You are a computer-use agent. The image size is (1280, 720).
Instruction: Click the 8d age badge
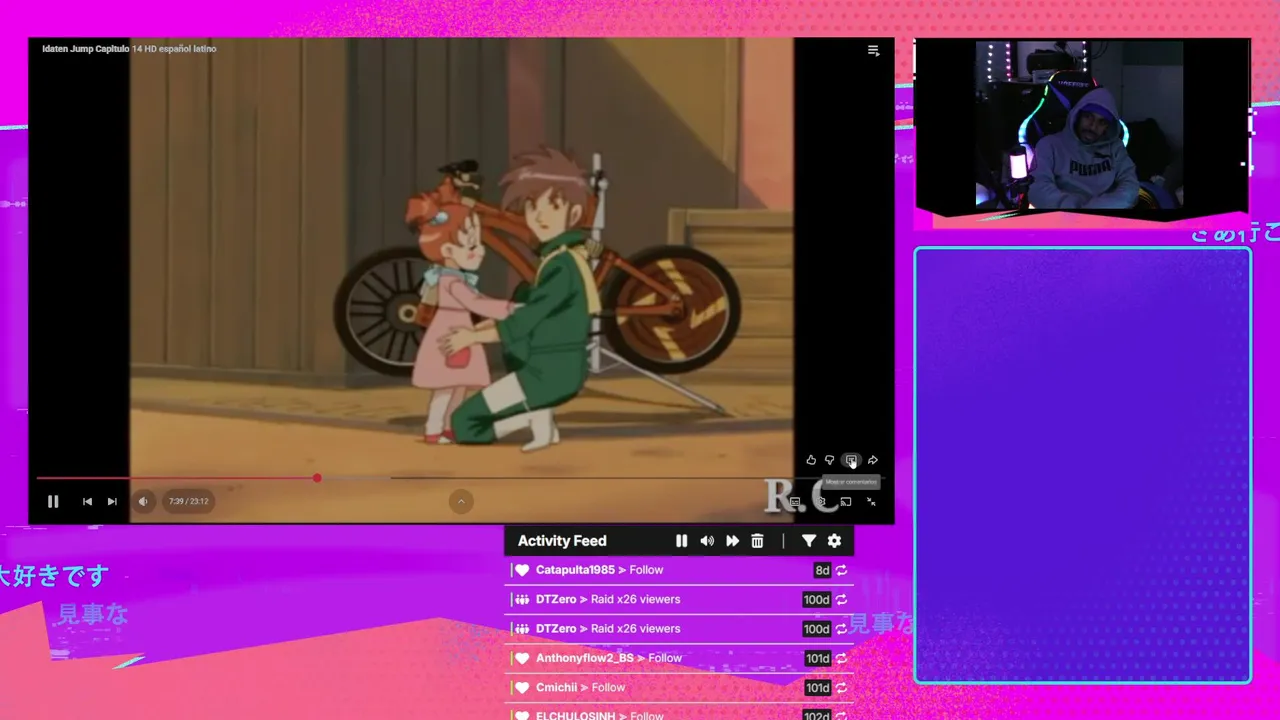tap(822, 570)
